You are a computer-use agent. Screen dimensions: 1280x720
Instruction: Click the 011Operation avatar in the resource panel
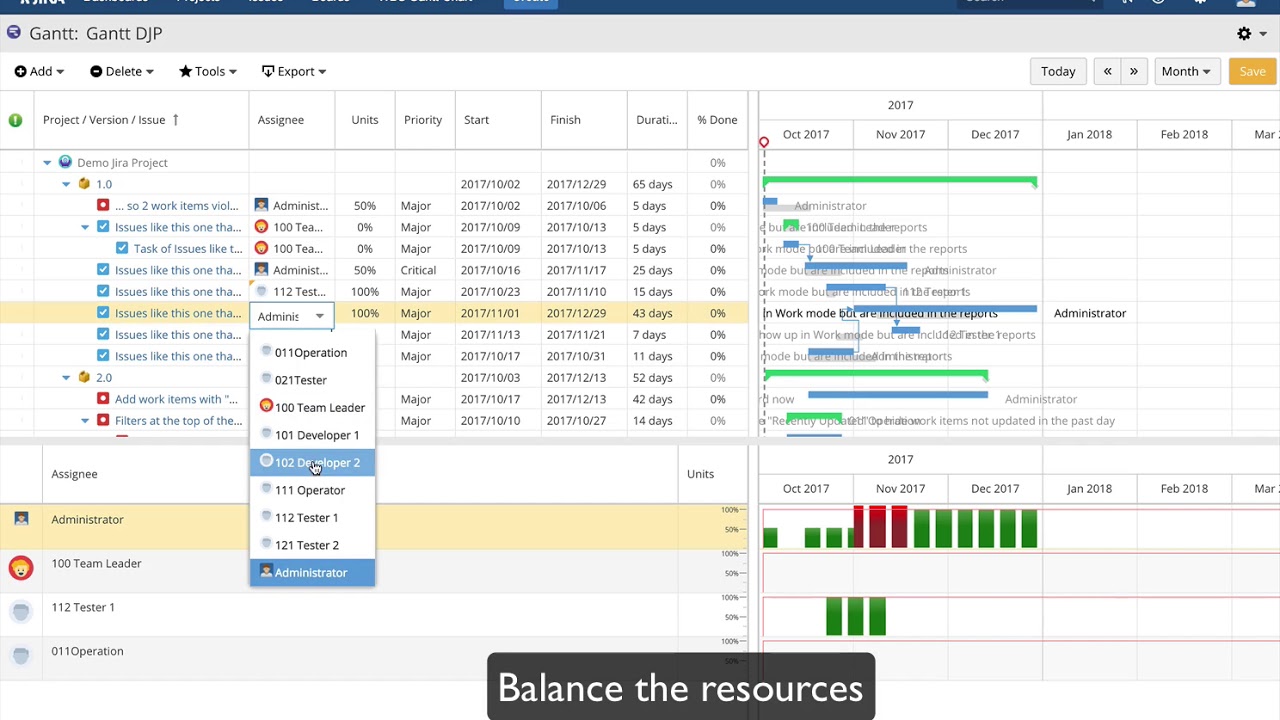pyautogui.click(x=21, y=655)
